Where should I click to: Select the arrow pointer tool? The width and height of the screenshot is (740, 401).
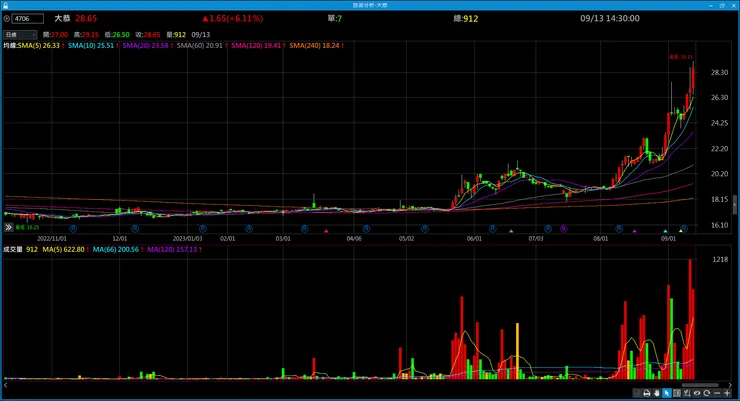pyautogui.click(x=666, y=393)
